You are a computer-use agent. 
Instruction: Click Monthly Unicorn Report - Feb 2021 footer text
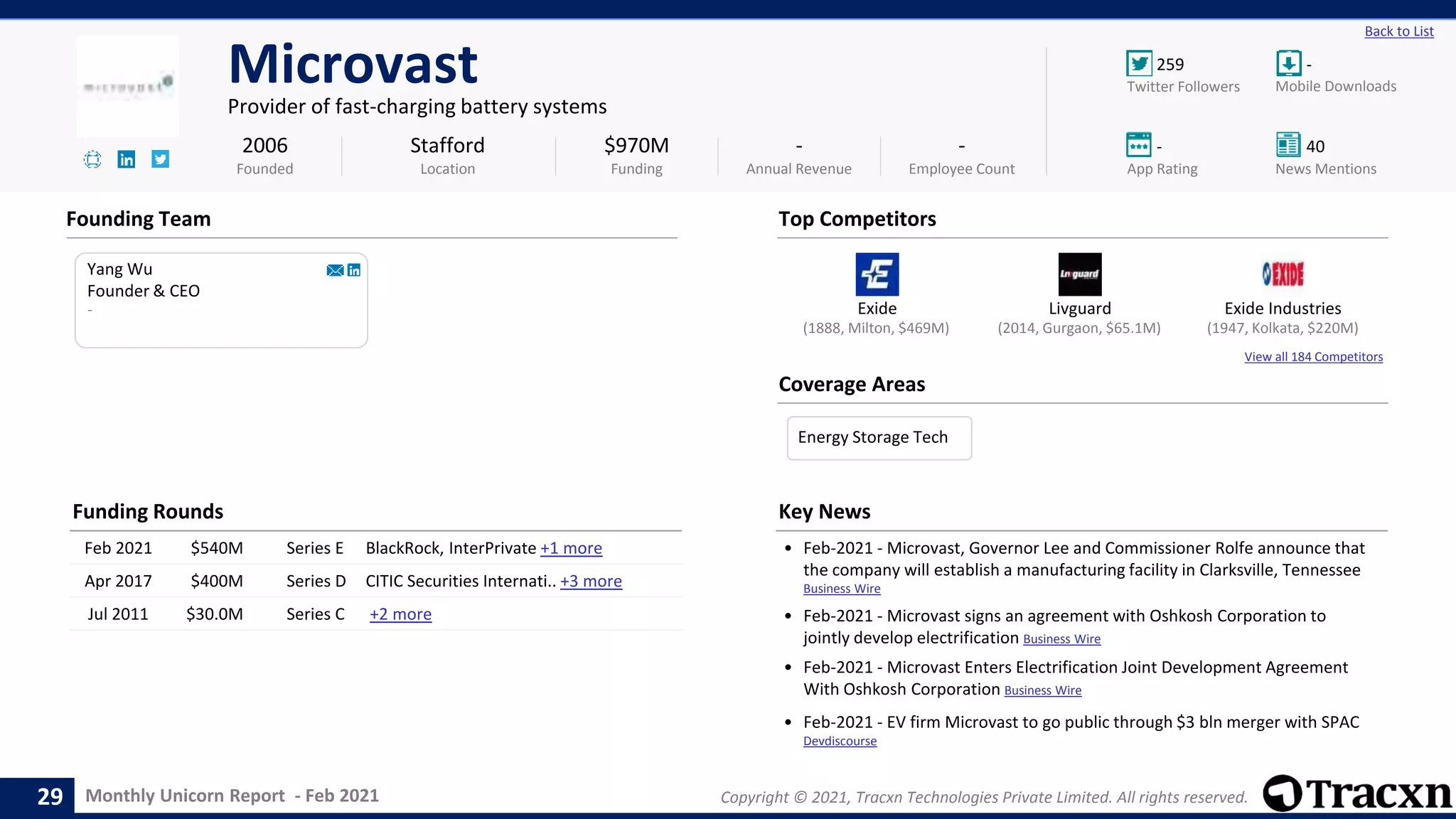click(x=232, y=796)
